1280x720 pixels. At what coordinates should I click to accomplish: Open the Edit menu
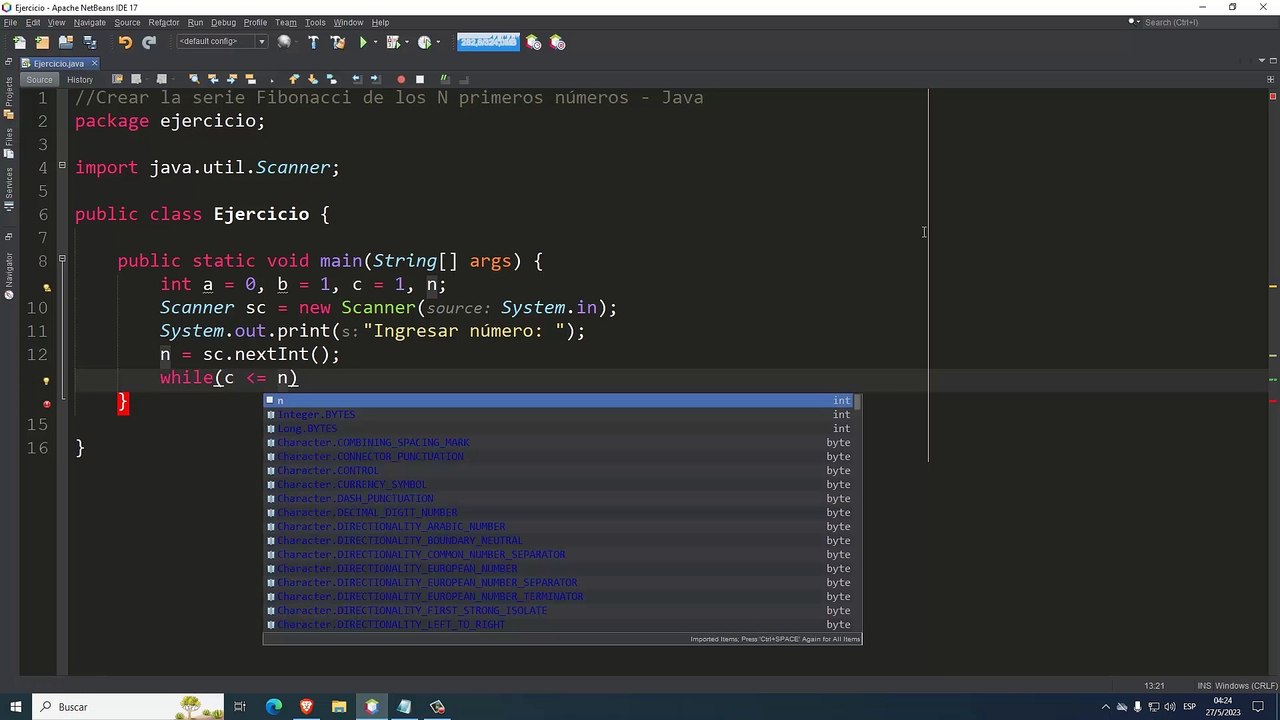pyautogui.click(x=33, y=22)
